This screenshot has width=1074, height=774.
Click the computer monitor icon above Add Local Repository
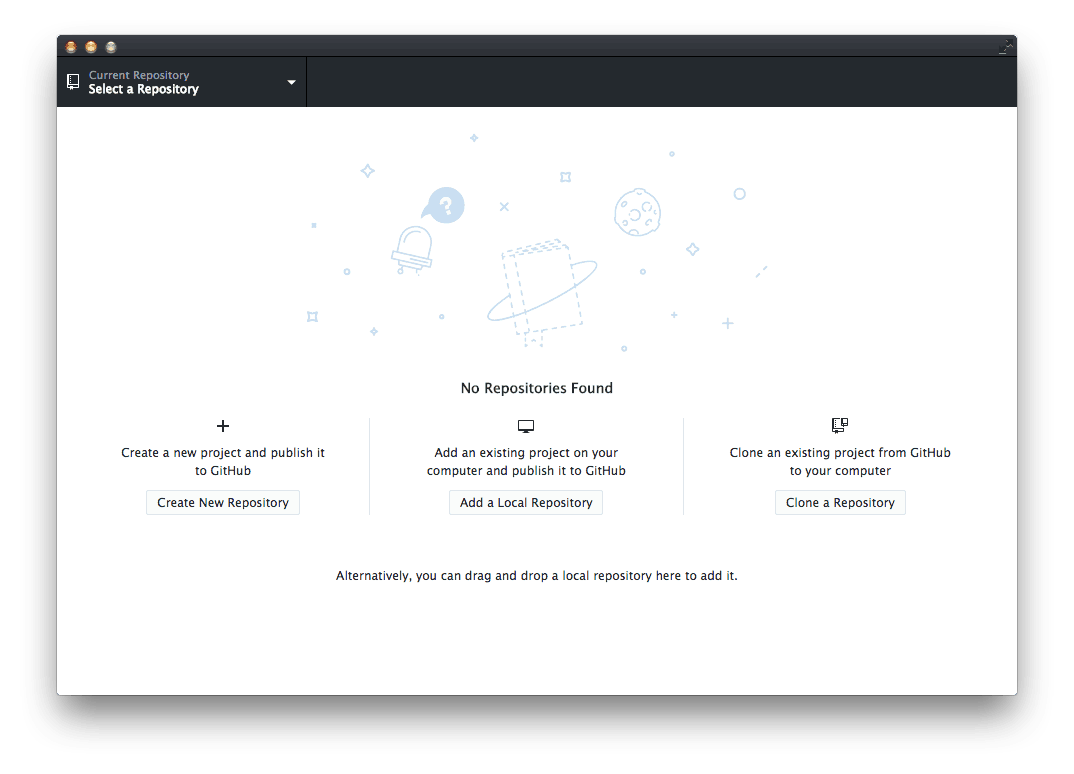526,425
